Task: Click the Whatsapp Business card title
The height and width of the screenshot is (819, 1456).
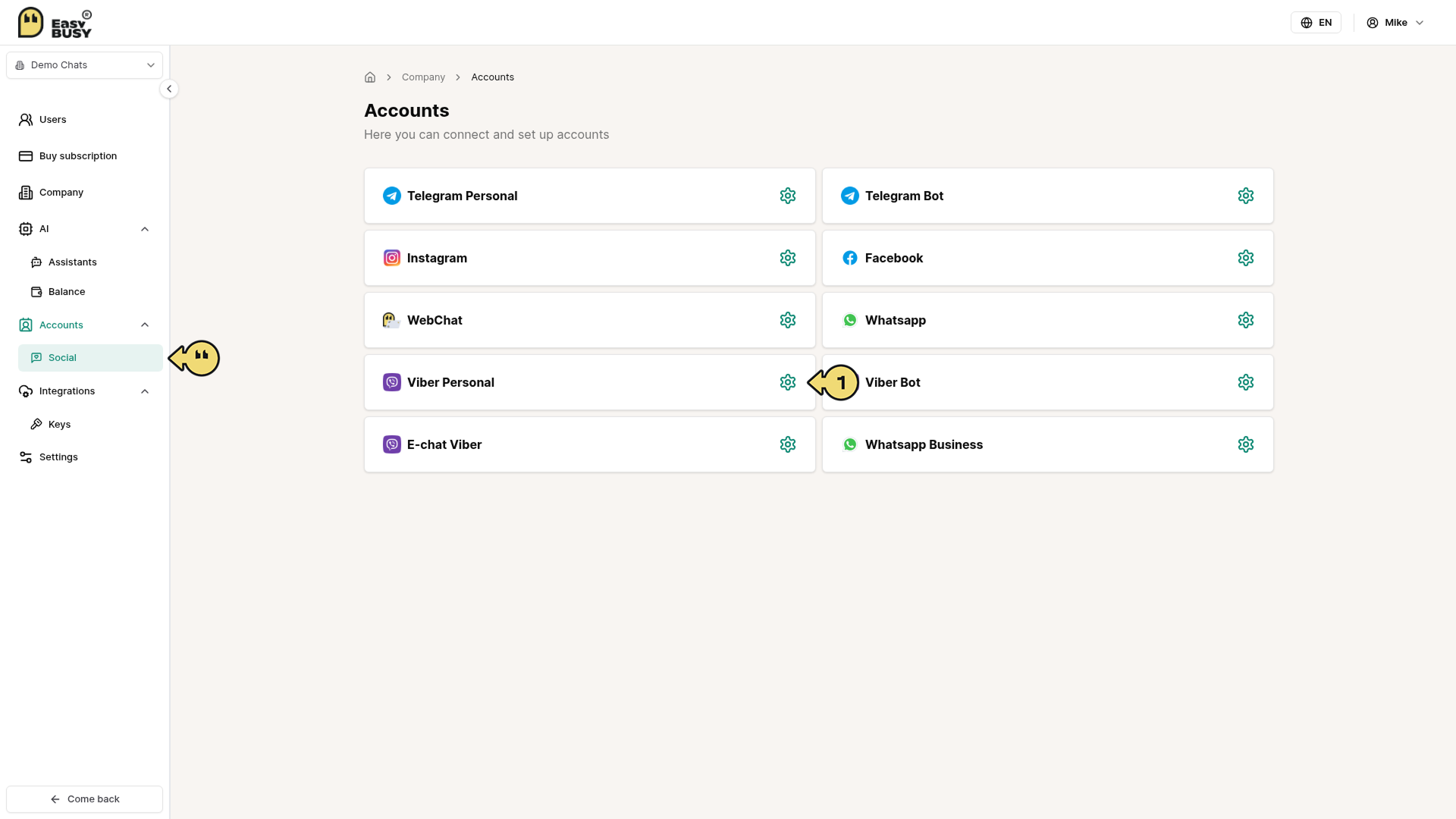Action: tap(924, 444)
